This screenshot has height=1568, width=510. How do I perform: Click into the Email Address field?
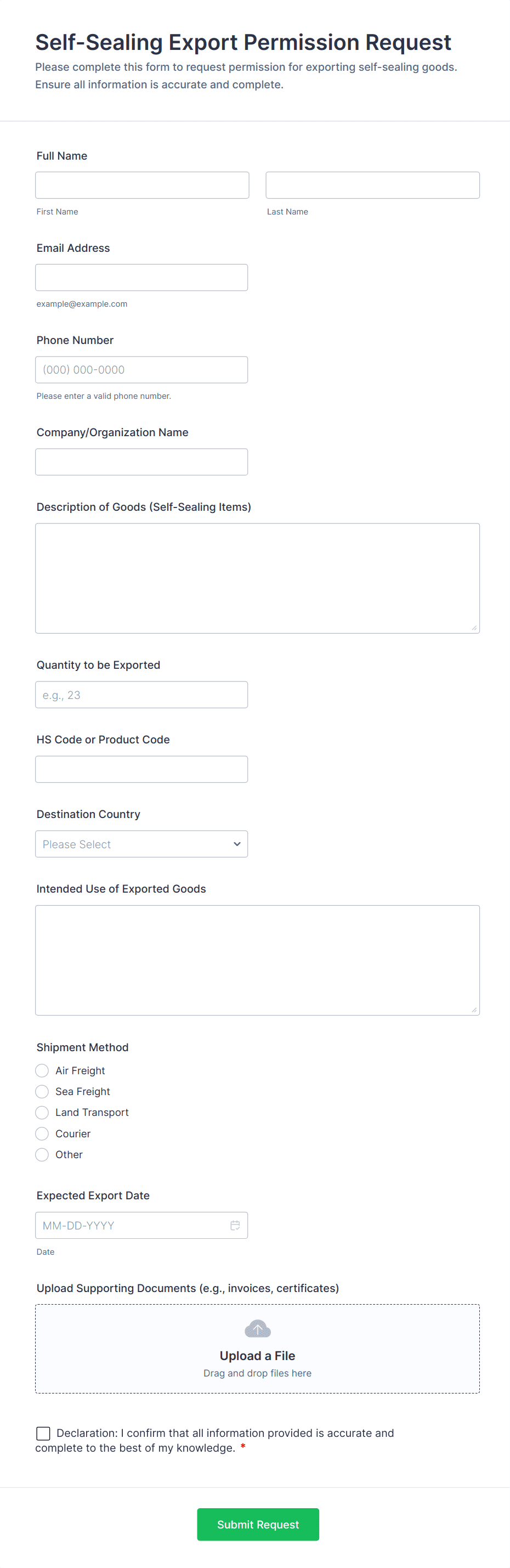[x=141, y=277]
